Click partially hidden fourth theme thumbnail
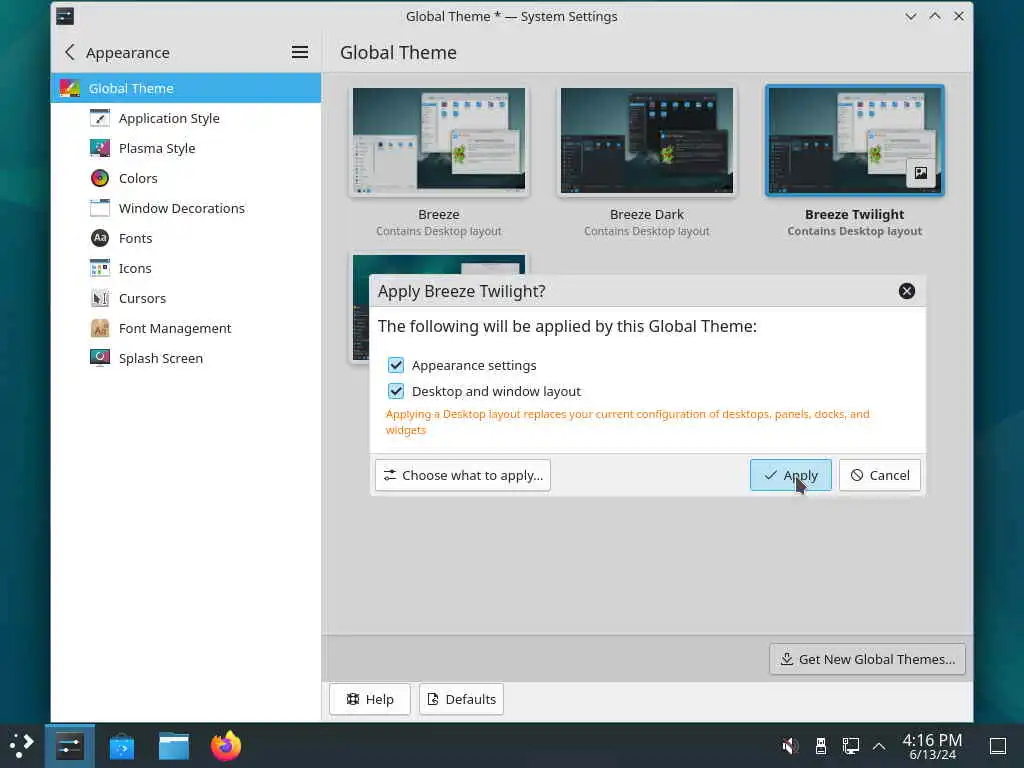This screenshot has height=768, width=1024. click(x=360, y=306)
